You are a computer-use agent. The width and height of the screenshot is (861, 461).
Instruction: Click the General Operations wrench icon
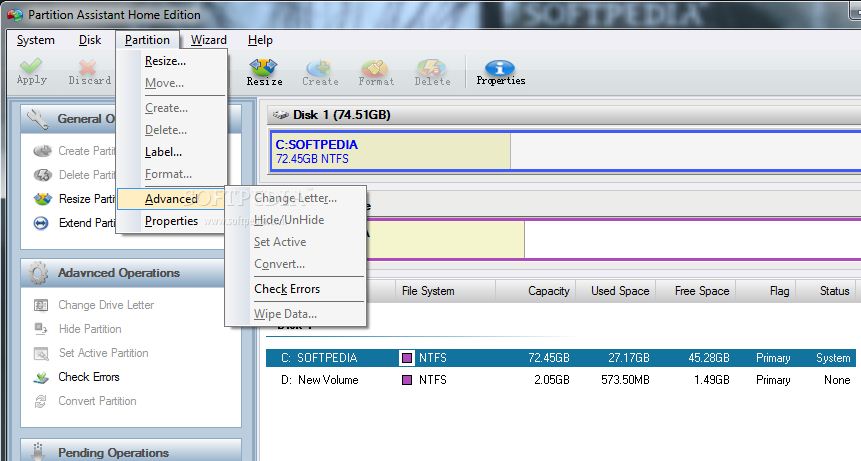37,119
